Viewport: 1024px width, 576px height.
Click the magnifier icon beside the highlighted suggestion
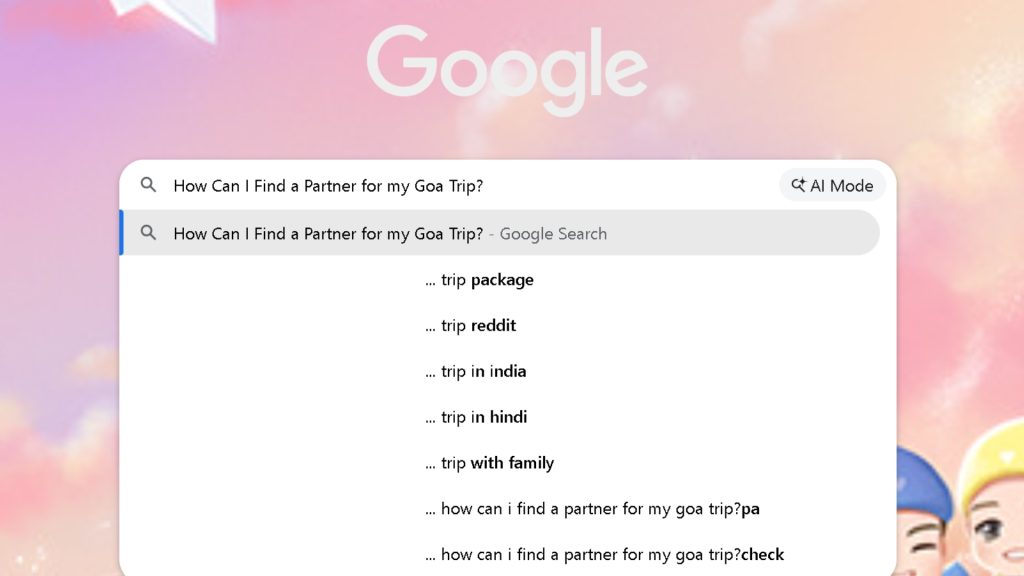[x=149, y=233]
